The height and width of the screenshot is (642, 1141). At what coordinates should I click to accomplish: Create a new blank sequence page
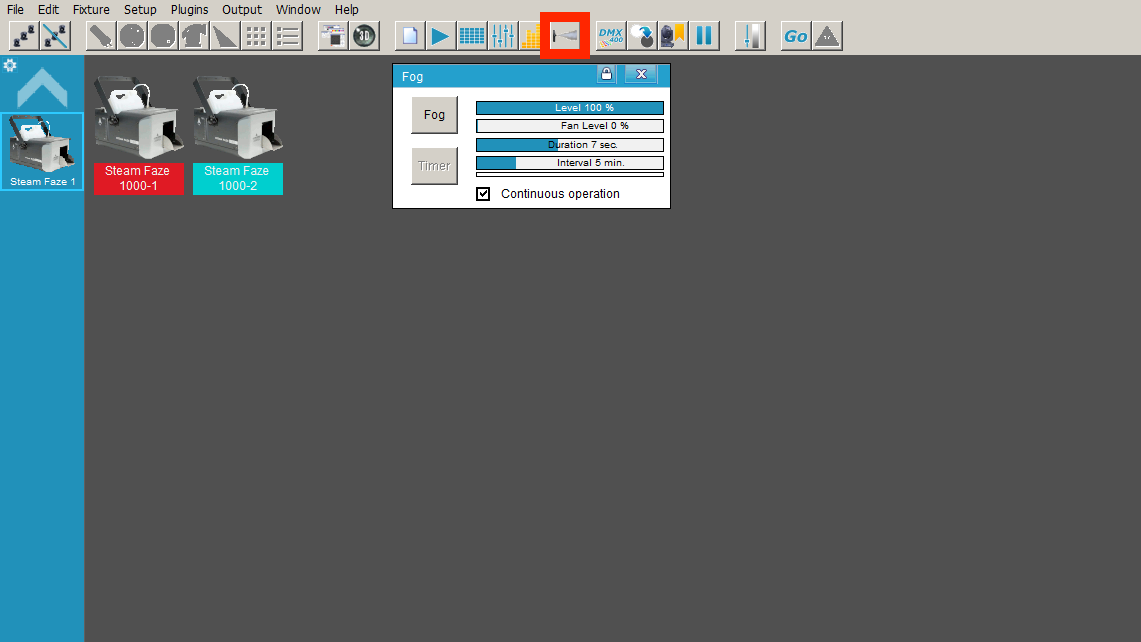[x=410, y=36]
